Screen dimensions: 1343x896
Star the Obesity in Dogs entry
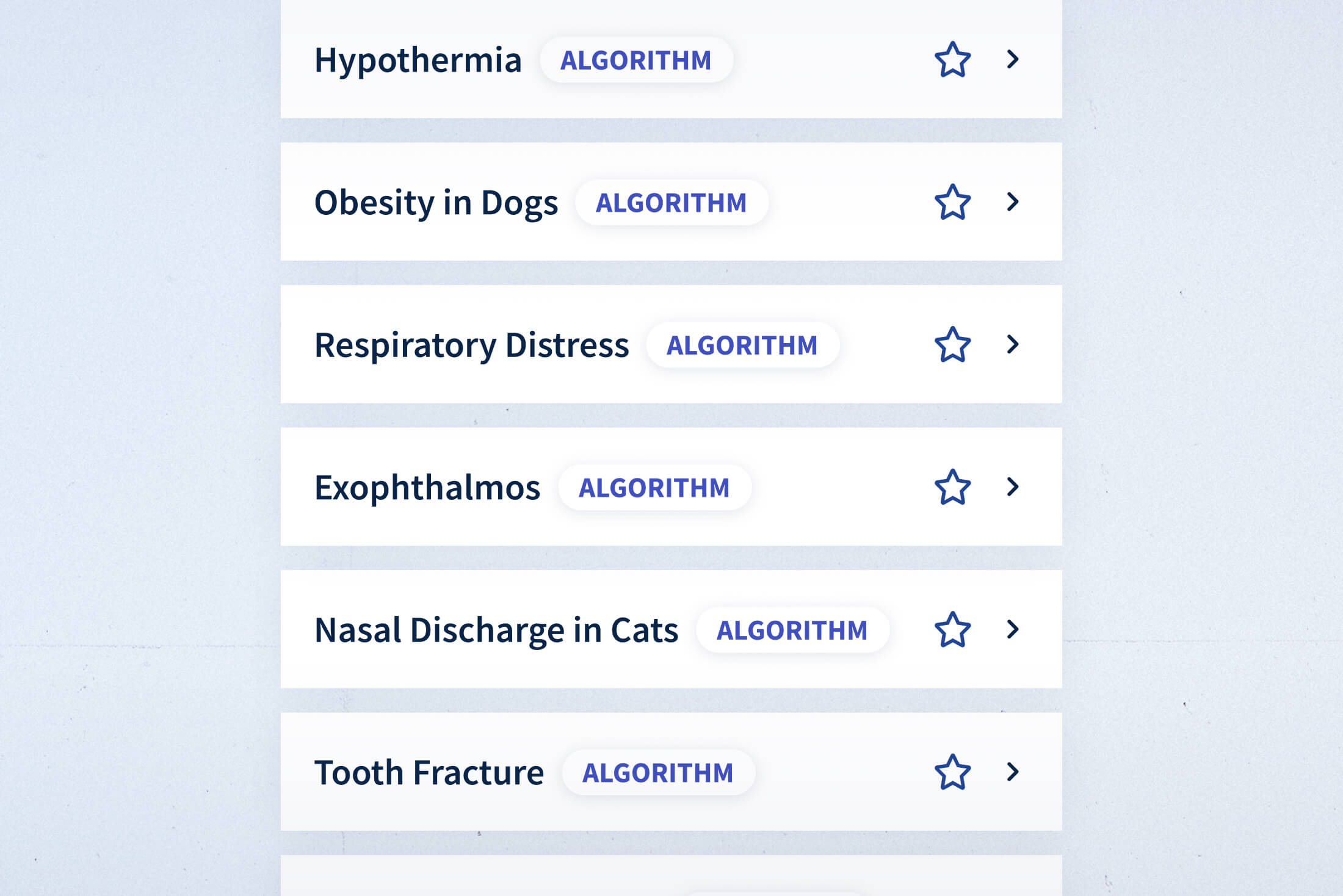tap(952, 202)
